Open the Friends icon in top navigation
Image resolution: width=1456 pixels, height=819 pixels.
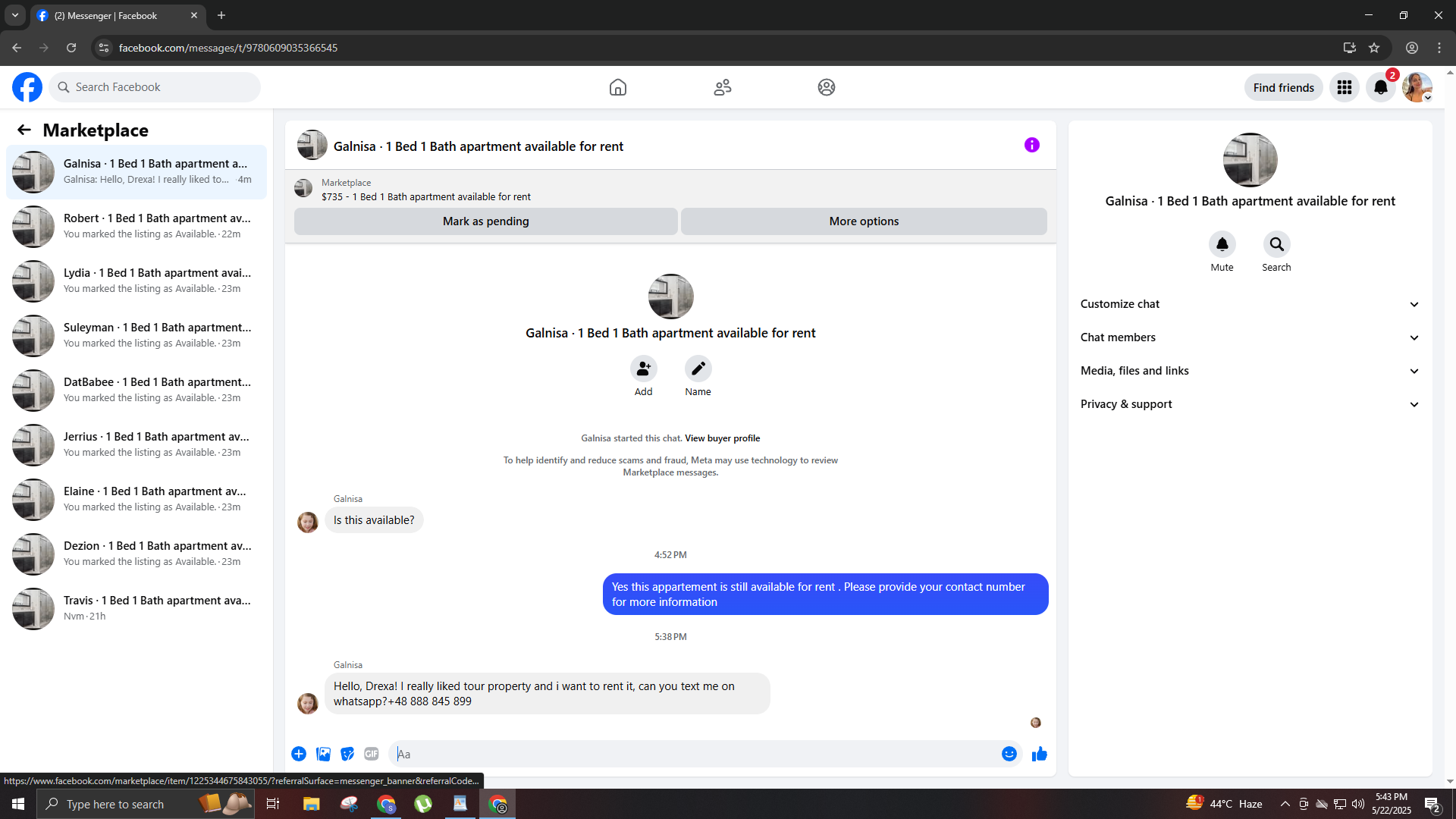tap(723, 87)
